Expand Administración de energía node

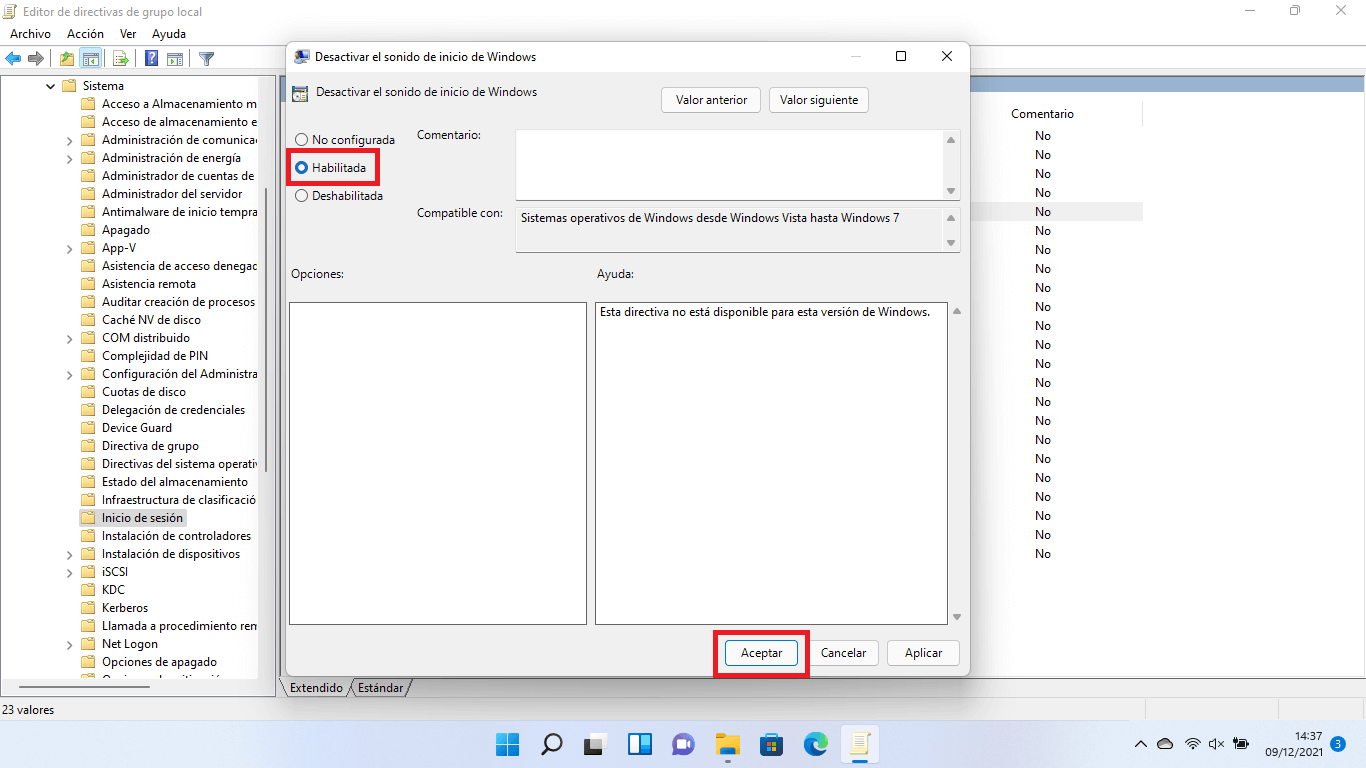(x=69, y=158)
